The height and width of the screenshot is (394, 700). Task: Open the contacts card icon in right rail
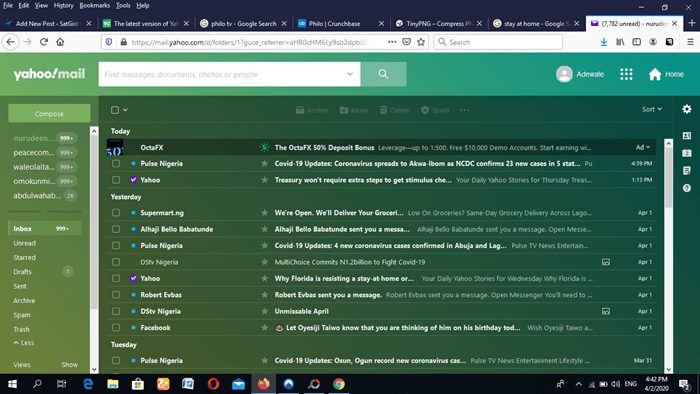[x=687, y=136]
